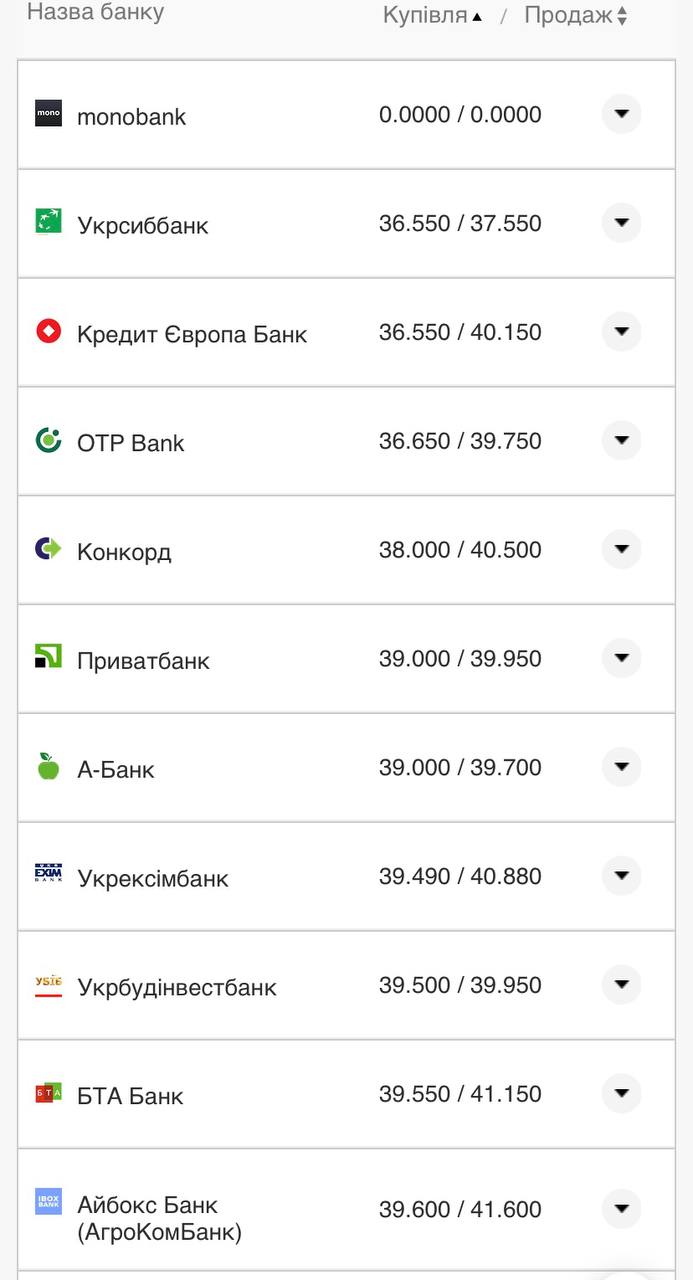This screenshot has height=1280, width=693.
Task: Click the red Кредит Європа Банк icon
Action: click(47, 332)
